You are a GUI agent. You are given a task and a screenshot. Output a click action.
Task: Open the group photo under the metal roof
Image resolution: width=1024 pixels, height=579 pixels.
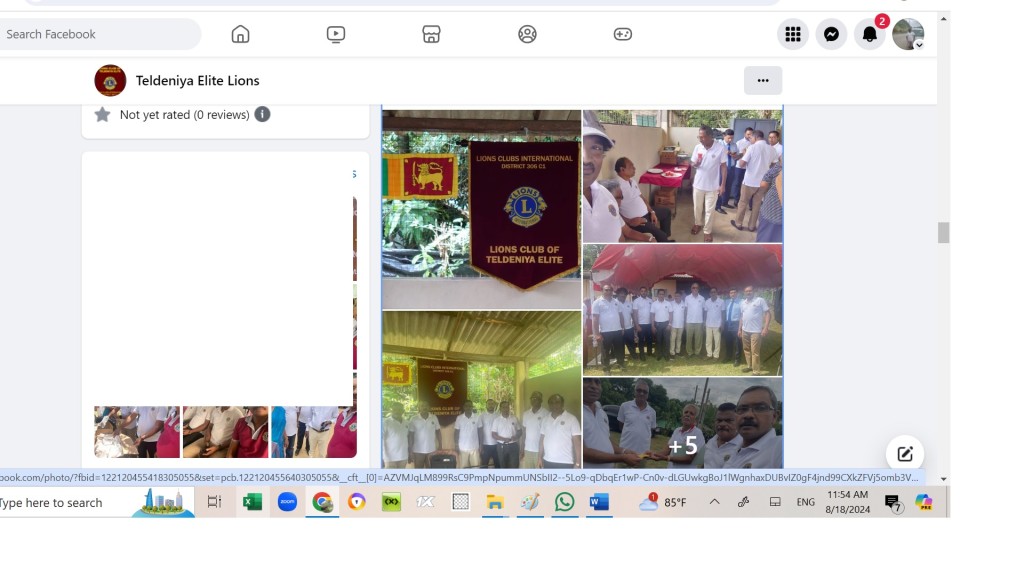481,389
